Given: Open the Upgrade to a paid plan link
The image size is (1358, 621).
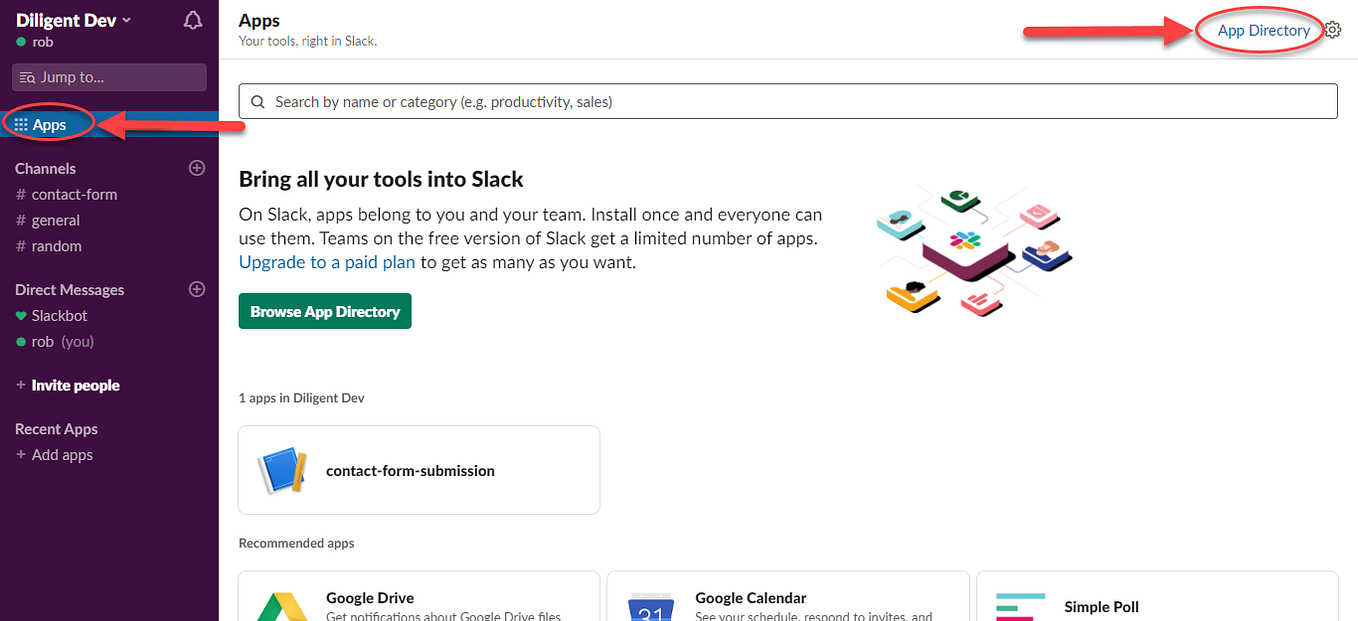Looking at the screenshot, I should pos(327,262).
